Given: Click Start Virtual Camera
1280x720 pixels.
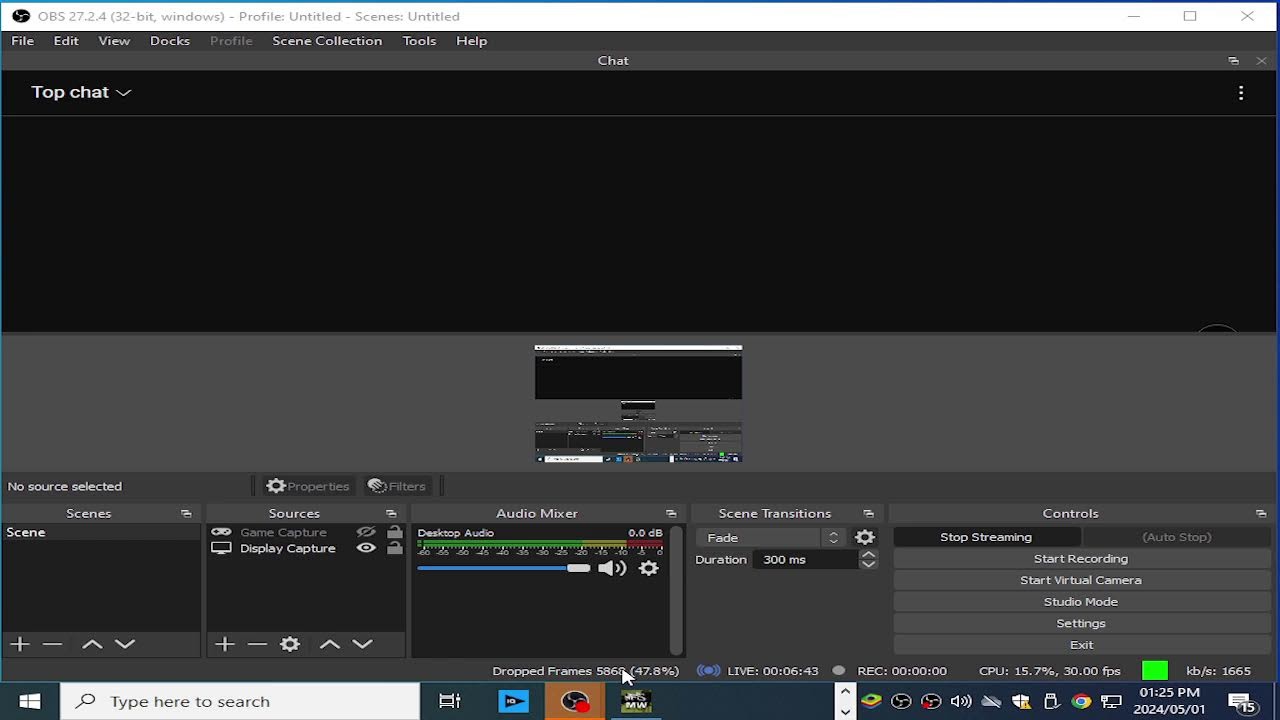Looking at the screenshot, I should [1081, 580].
